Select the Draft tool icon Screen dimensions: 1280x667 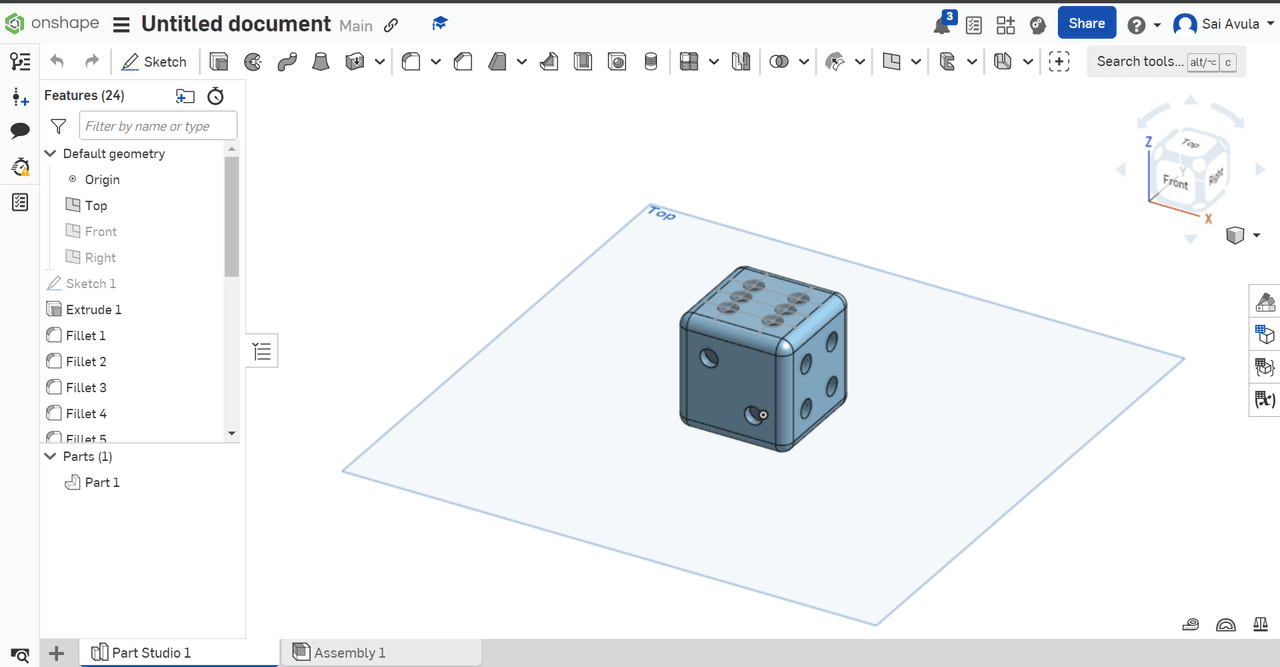coord(497,62)
